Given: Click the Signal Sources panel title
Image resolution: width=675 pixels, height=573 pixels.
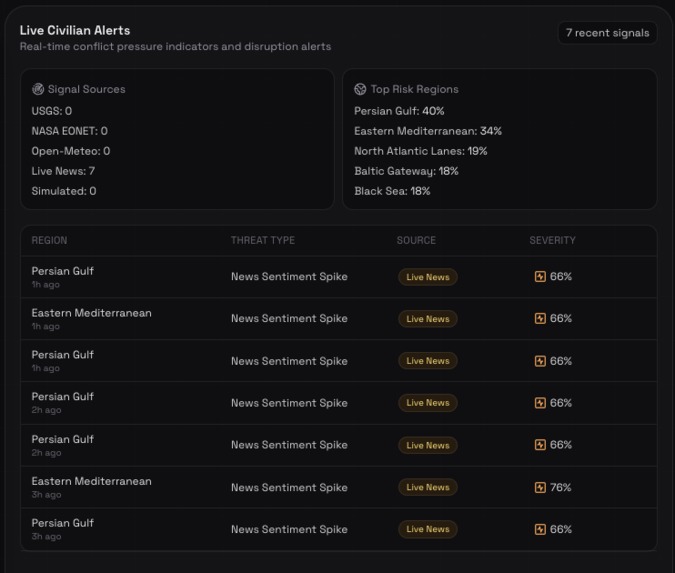Looking at the screenshot, I should click(x=87, y=89).
